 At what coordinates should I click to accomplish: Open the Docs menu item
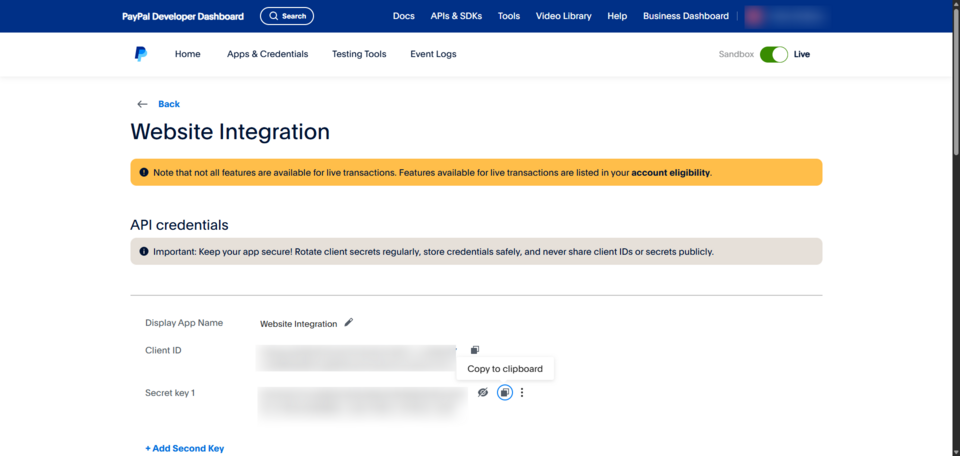pos(403,16)
